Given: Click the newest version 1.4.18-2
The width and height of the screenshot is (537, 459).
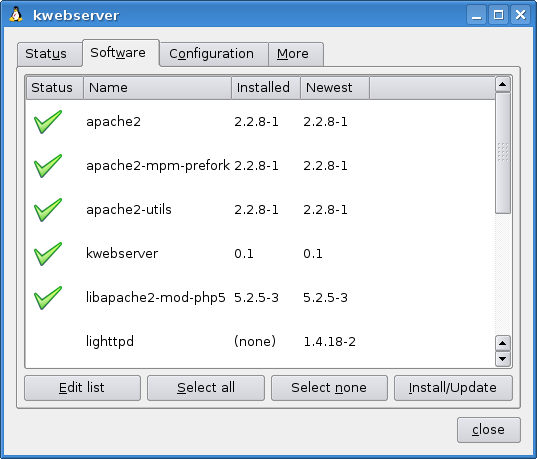Looking at the screenshot, I should tap(329, 342).
